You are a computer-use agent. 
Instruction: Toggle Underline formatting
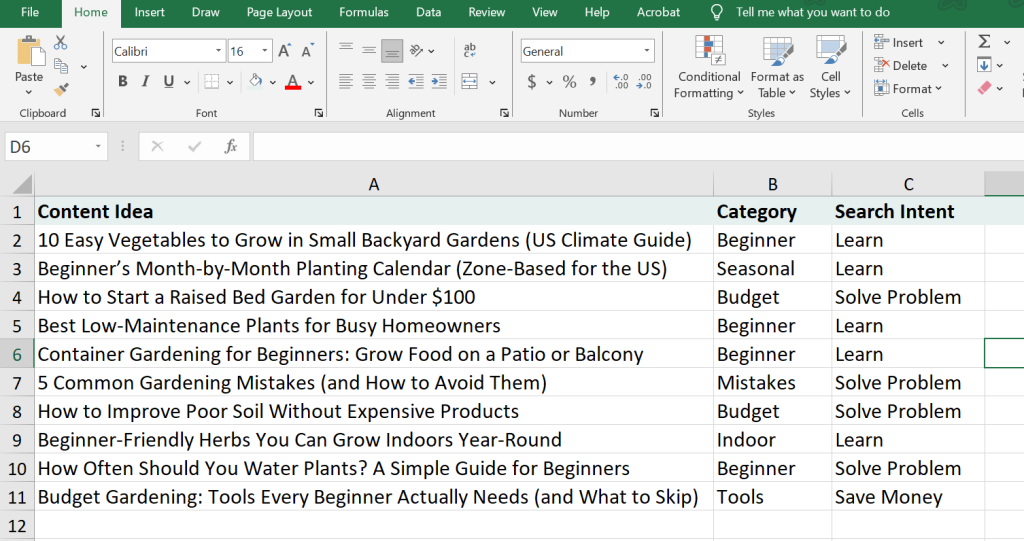coord(168,82)
